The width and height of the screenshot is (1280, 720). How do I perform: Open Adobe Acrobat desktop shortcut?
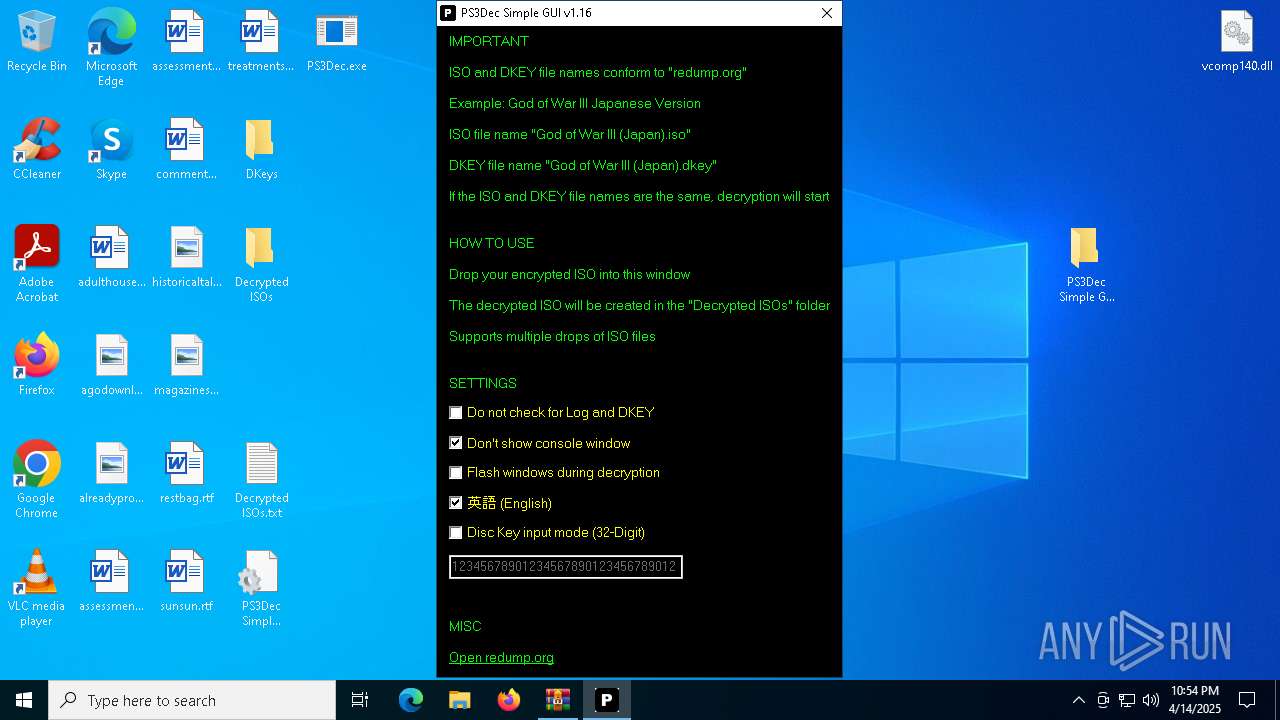pos(37,263)
